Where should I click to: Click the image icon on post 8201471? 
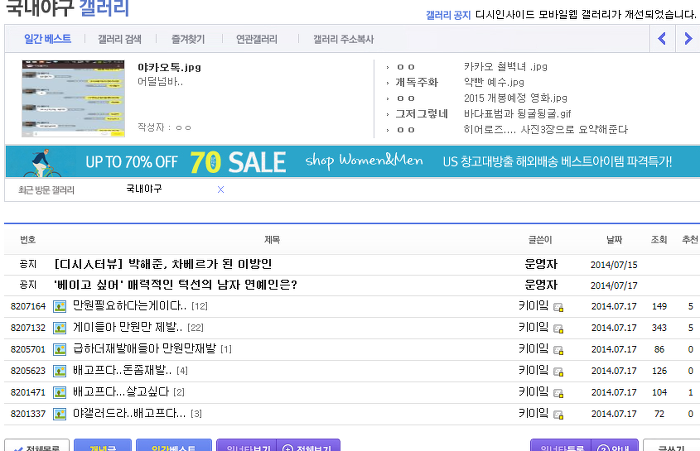(59, 393)
